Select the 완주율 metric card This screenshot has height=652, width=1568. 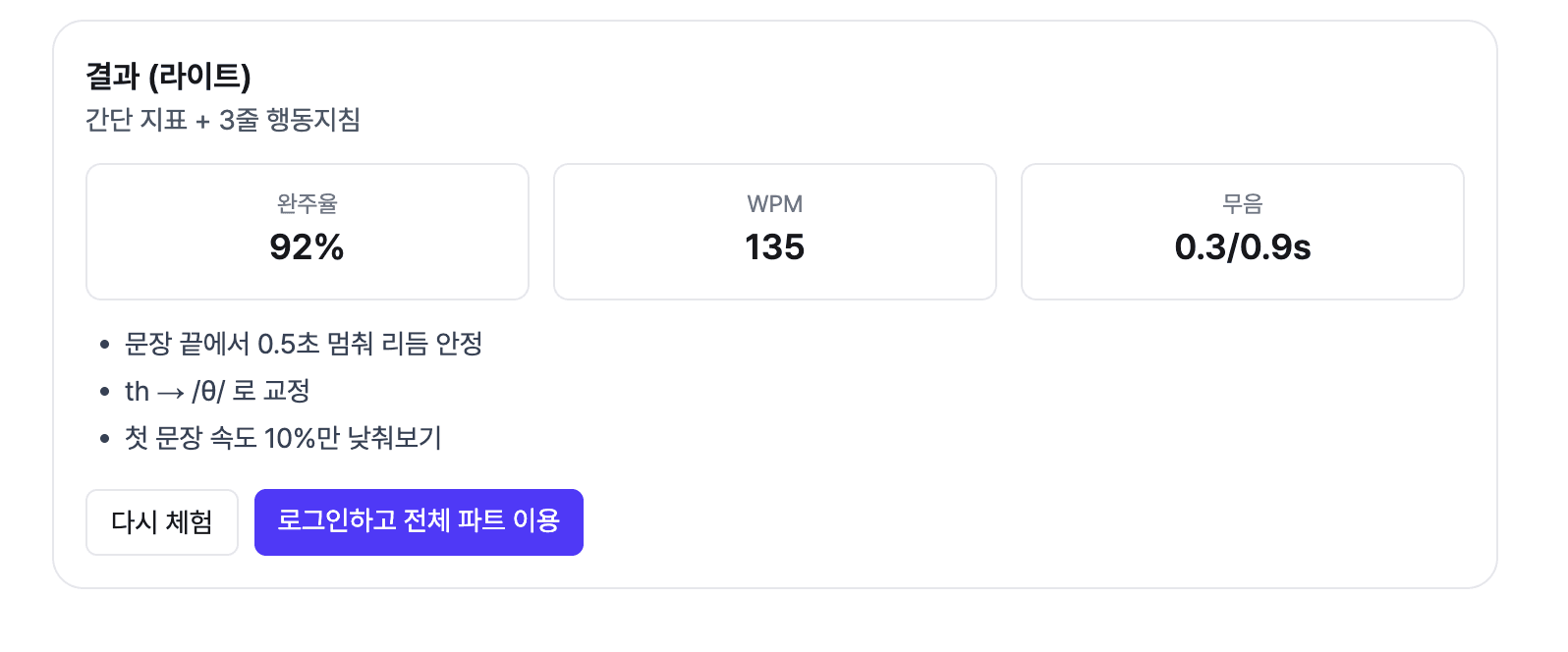(x=308, y=231)
